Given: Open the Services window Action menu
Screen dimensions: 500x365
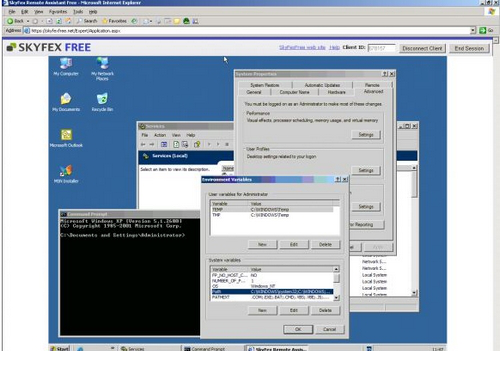Looking at the screenshot, I should coord(160,135).
